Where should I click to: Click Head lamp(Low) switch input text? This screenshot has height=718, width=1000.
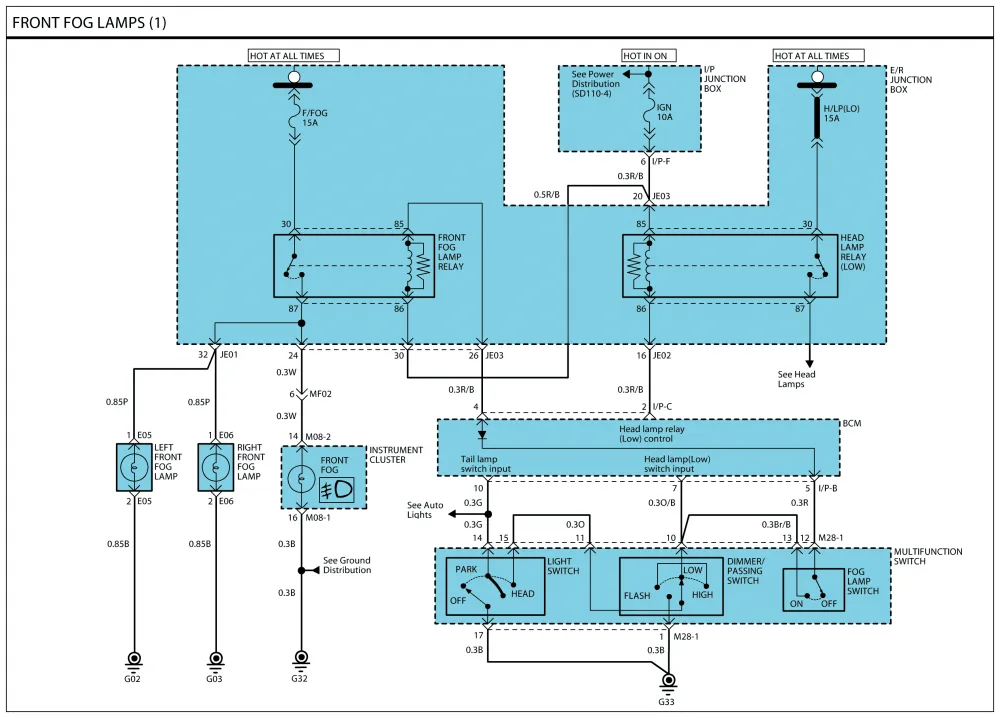point(677,464)
